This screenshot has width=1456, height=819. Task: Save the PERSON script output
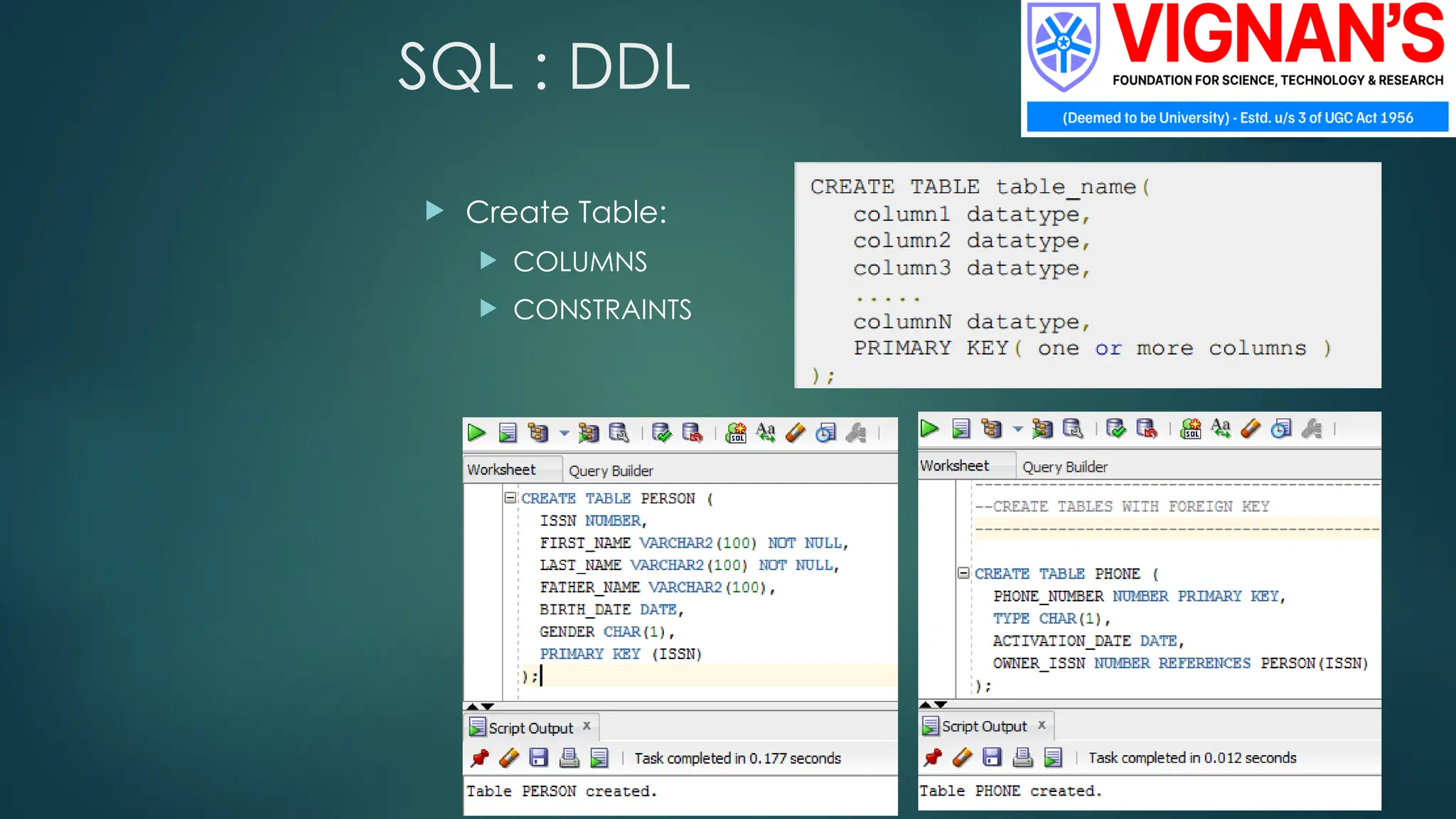point(539,758)
